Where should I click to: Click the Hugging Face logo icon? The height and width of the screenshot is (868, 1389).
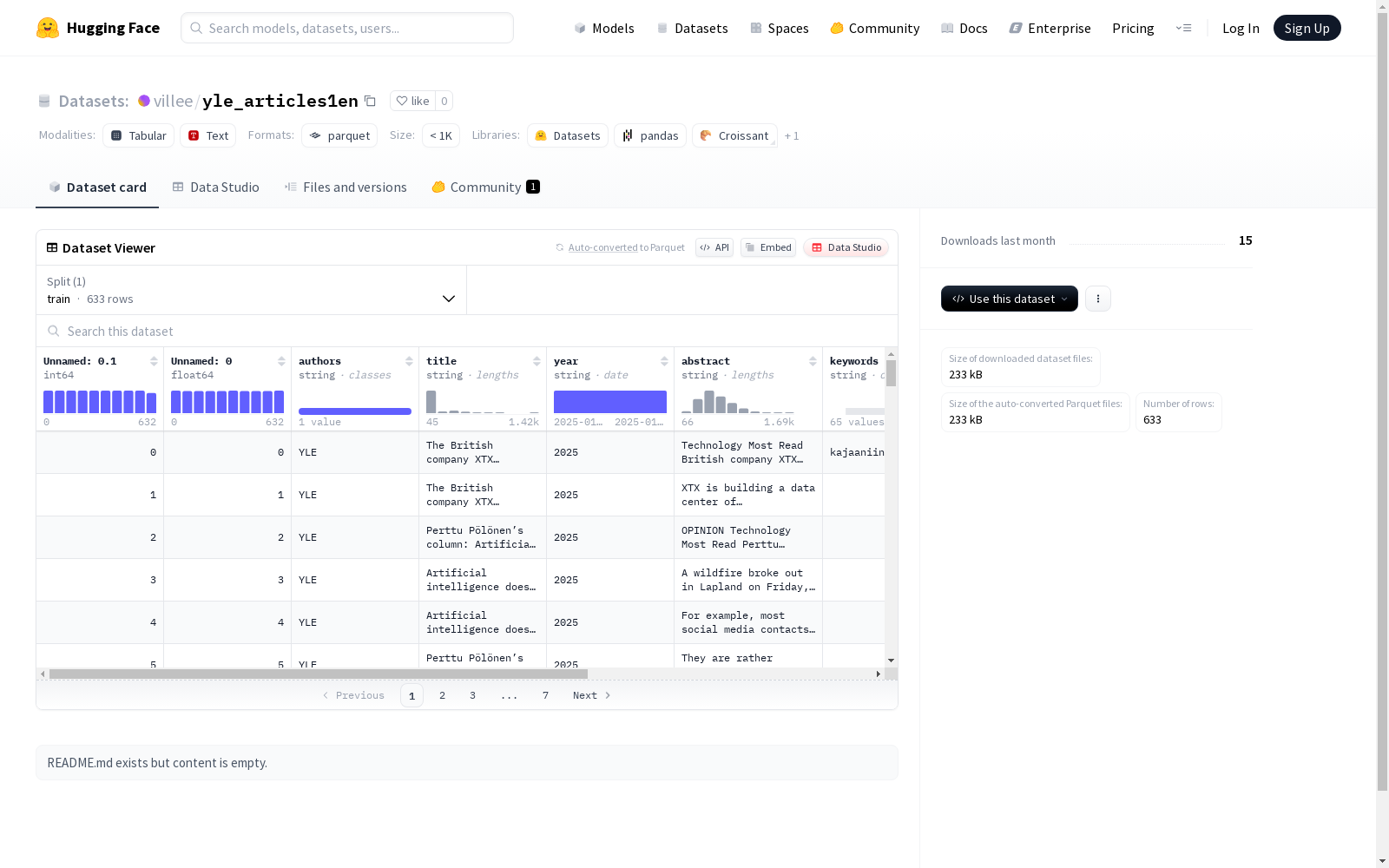click(48, 28)
